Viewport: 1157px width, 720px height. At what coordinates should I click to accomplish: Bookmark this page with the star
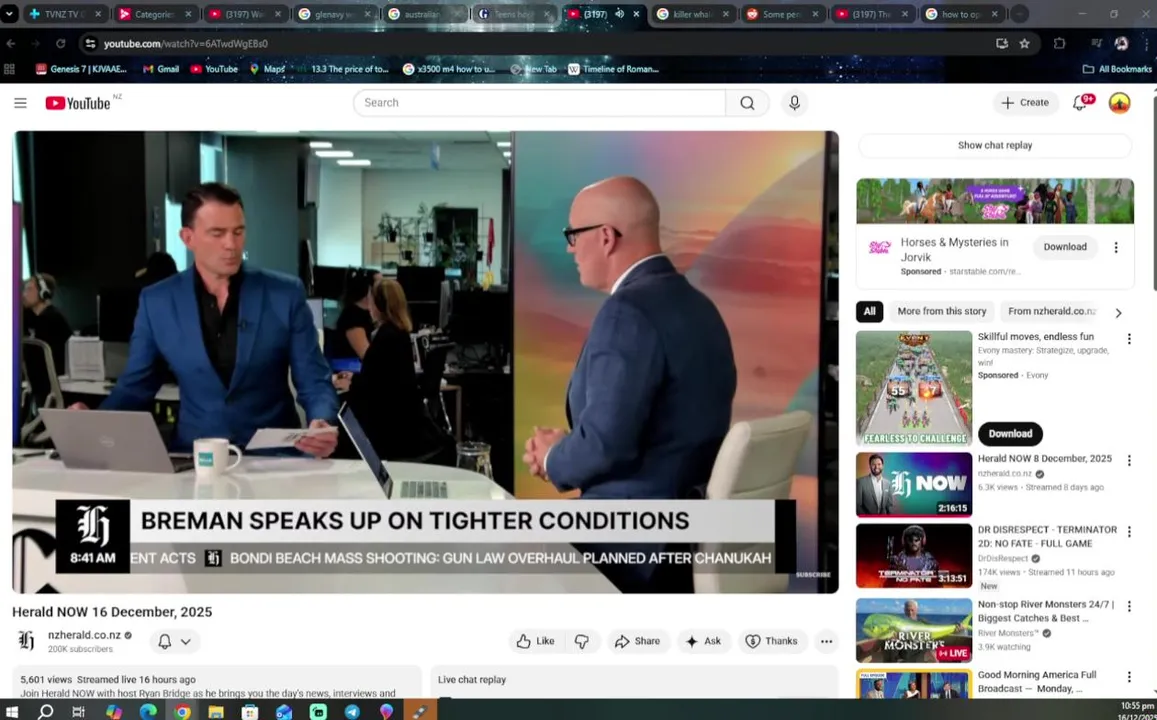coord(1024,44)
